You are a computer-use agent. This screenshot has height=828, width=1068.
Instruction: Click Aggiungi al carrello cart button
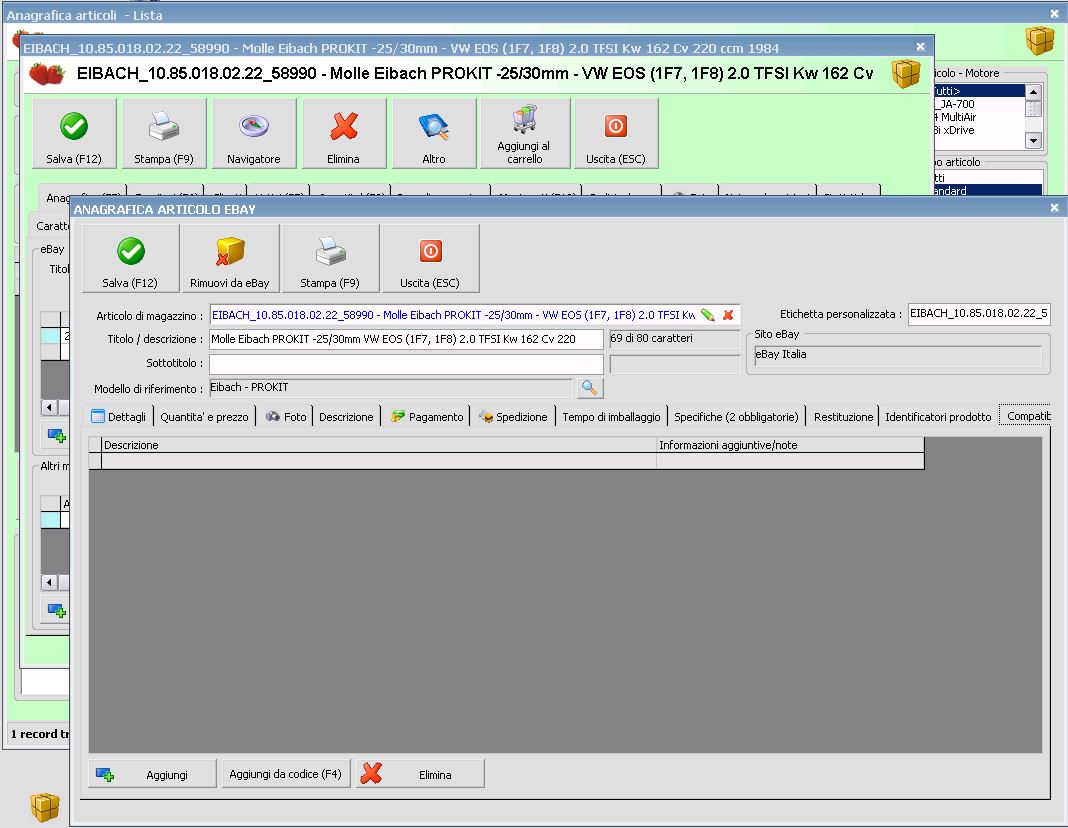pos(524,133)
